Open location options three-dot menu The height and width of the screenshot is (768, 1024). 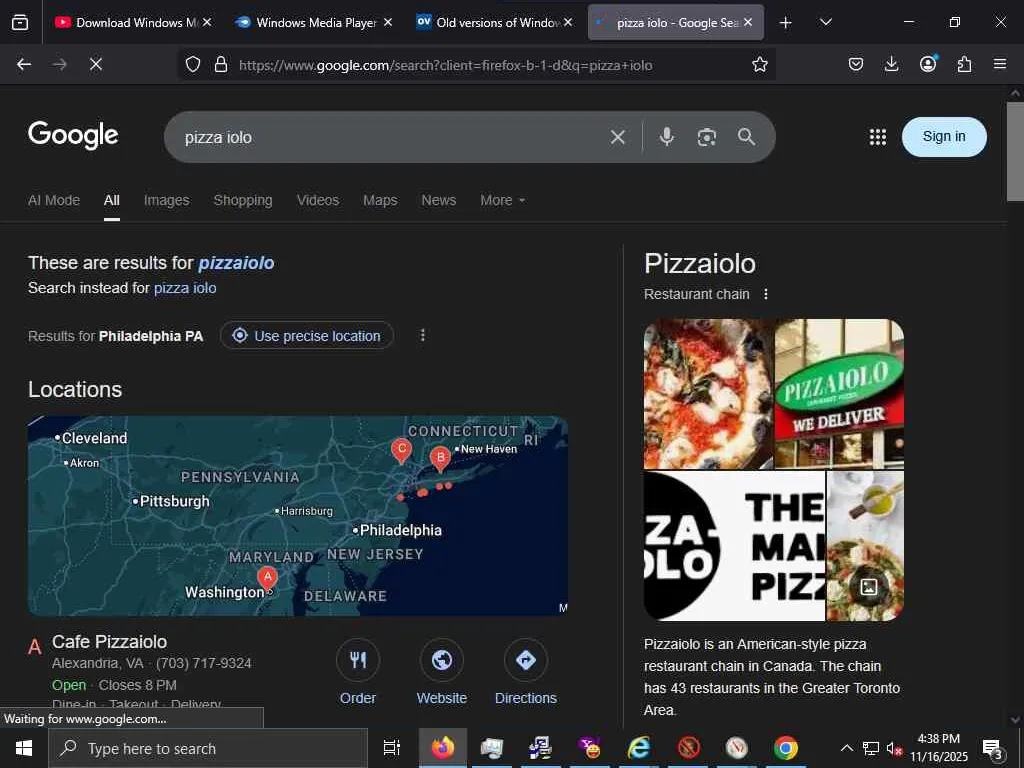tap(423, 335)
